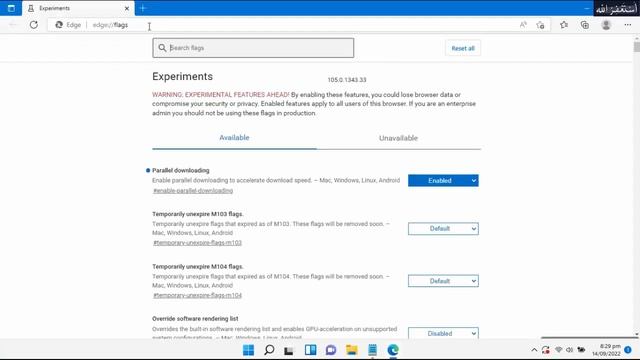Open a new tab with plus button
This screenshot has height=360, width=640.
142,8
